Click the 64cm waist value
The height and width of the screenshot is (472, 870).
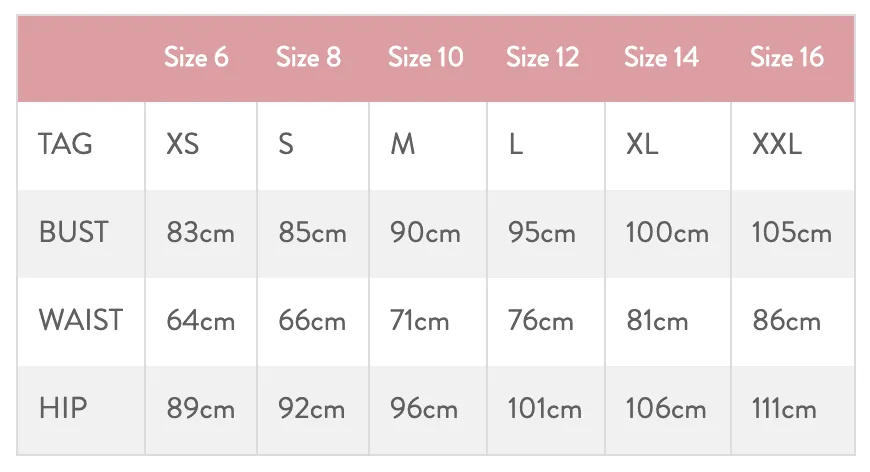coord(201,320)
